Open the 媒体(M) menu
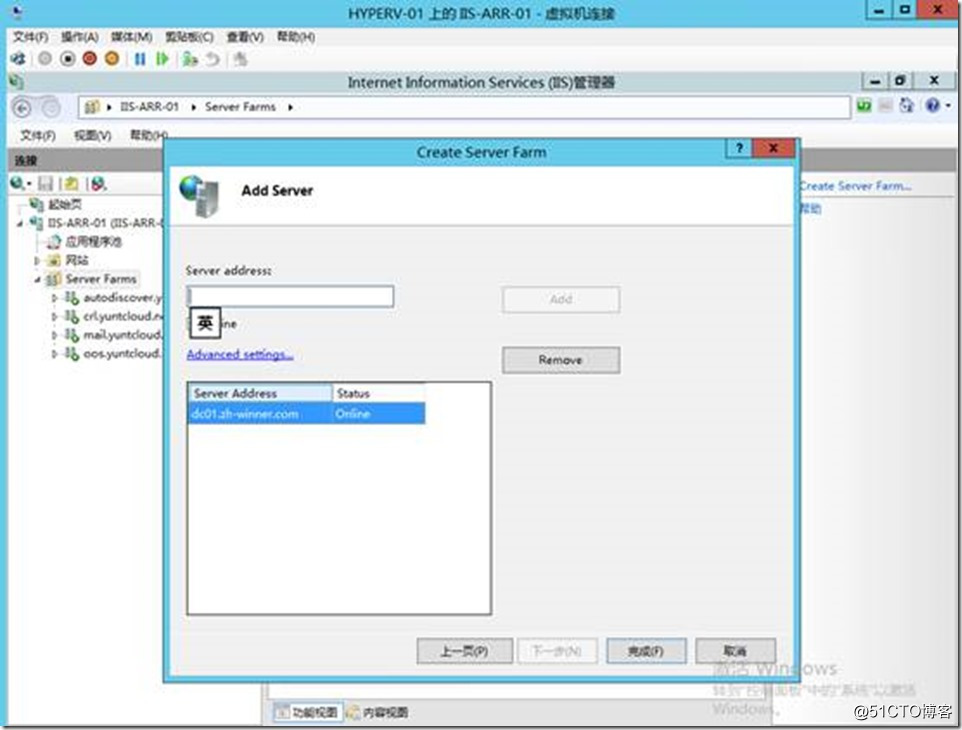The width and height of the screenshot is (962, 730). [131, 37]
